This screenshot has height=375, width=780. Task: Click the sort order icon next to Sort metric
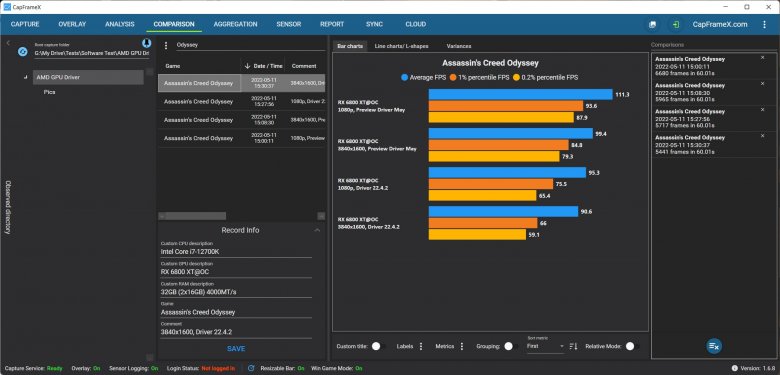click(x=573, y=346)
